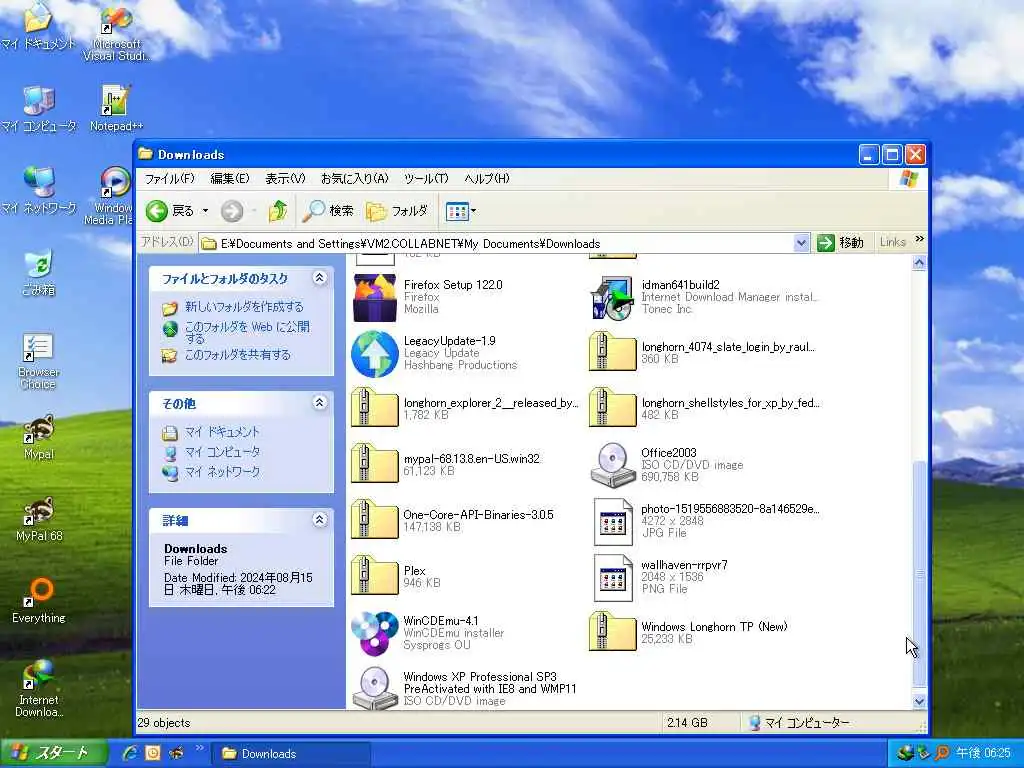Open the ファイル(F) menu
The image size is (1024, 768).
click(x=169, y=178)
